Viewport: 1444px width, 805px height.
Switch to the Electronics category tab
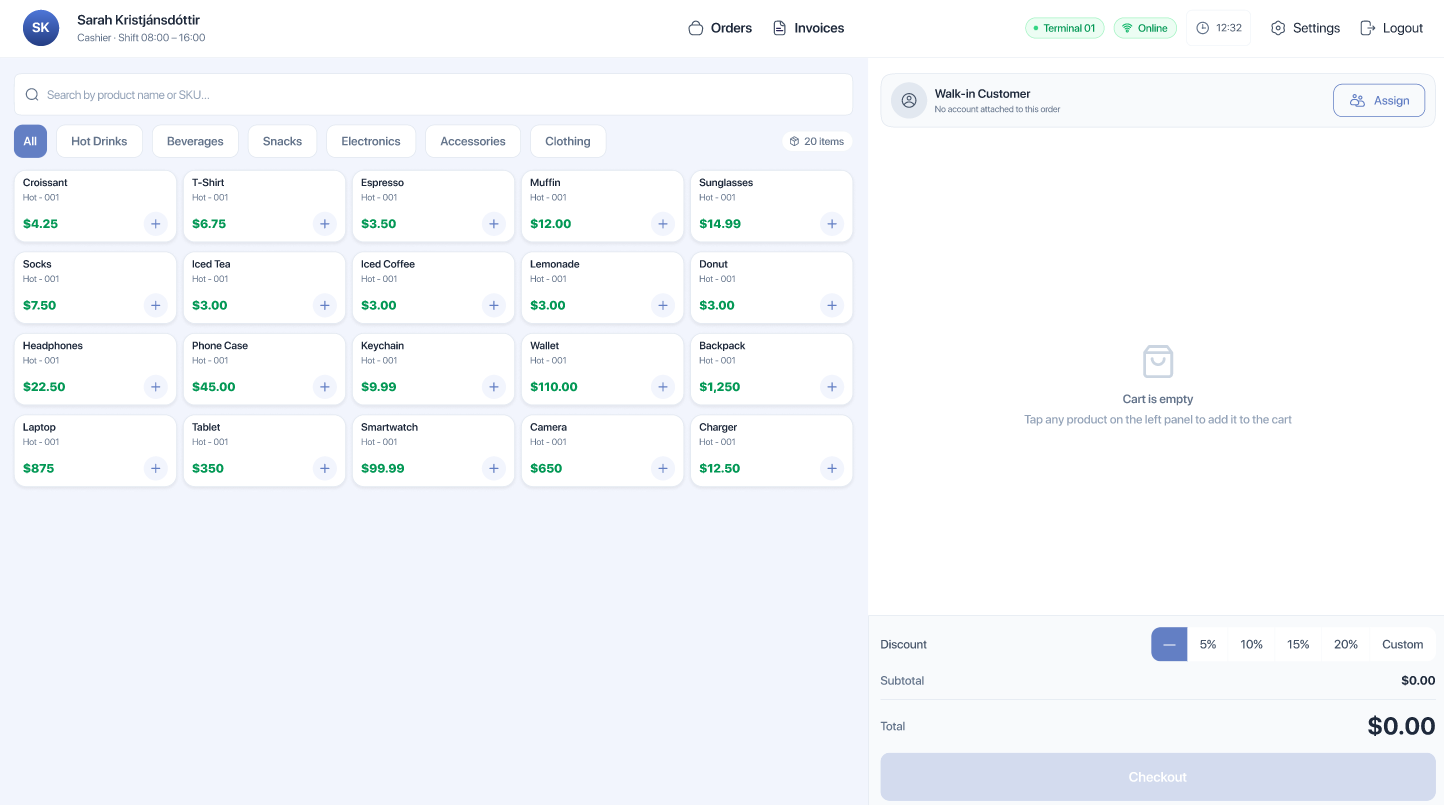click(x=371, y=141)
